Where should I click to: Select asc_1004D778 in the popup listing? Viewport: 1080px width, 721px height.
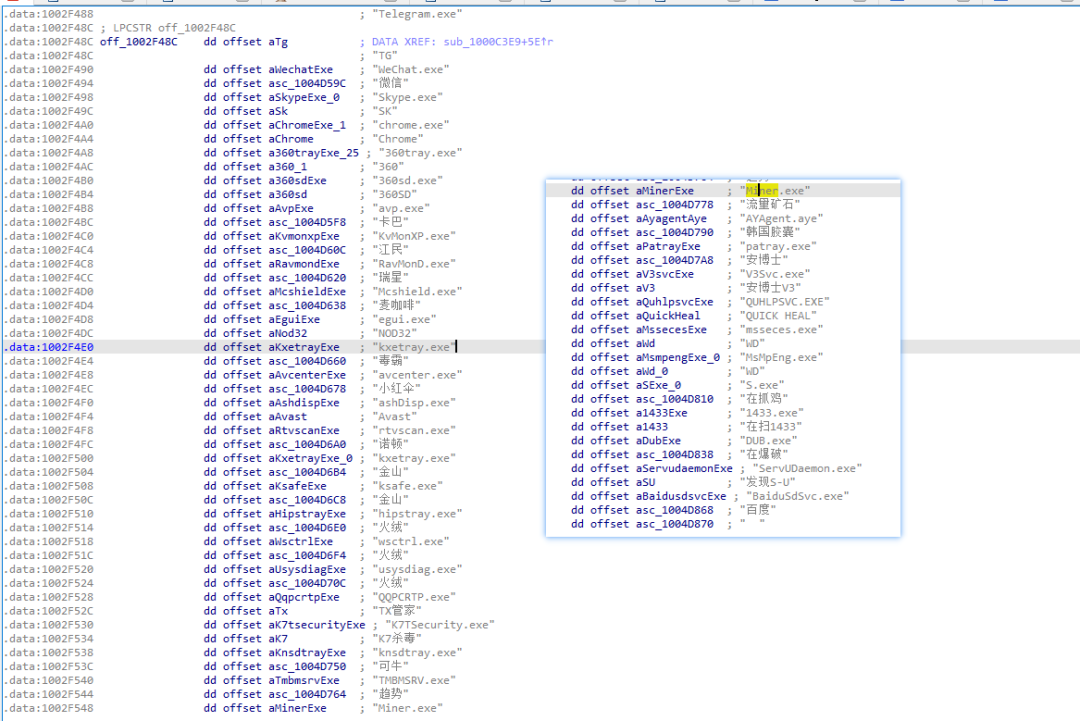pyautogui.click(x=674, y=205)
